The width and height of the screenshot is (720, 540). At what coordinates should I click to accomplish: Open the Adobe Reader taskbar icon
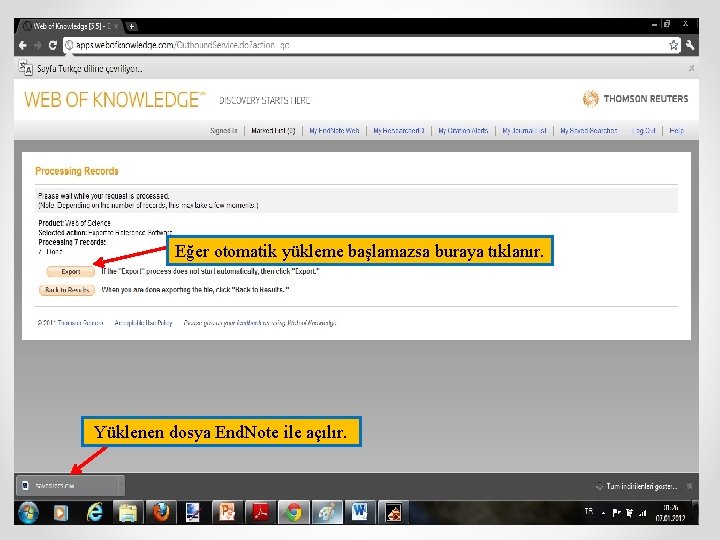[x=260, y=512]
